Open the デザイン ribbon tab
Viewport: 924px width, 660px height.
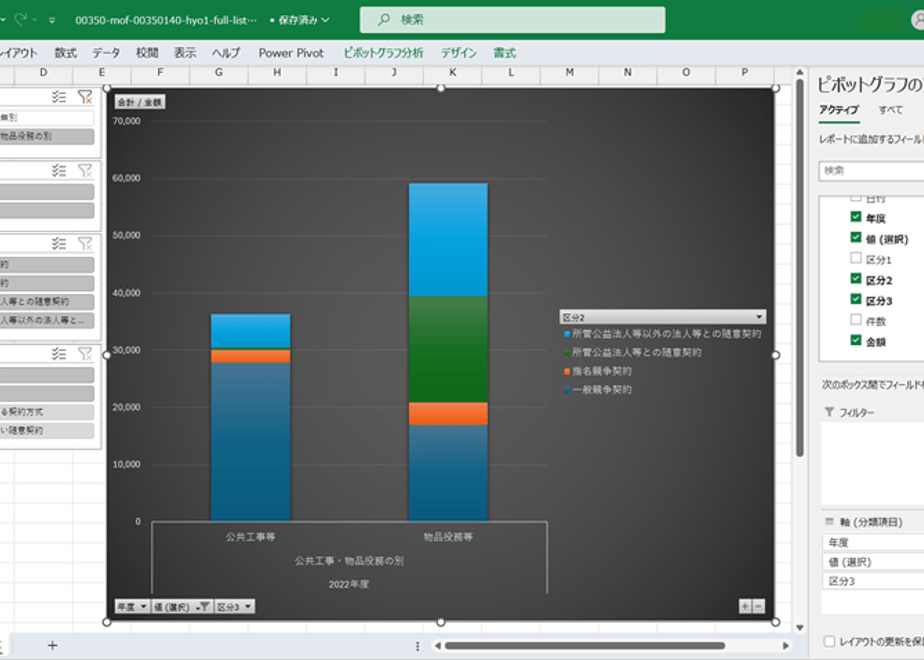point(458,53)
